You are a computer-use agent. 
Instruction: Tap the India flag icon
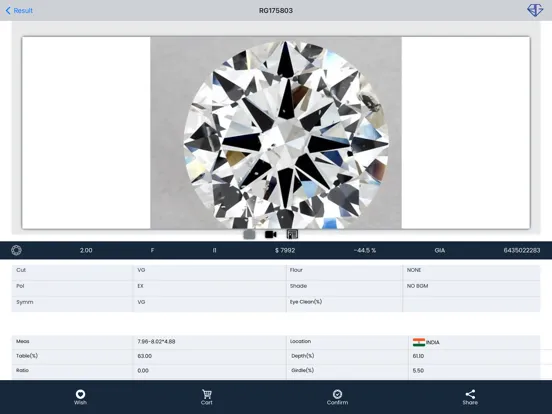pos(419,342)
